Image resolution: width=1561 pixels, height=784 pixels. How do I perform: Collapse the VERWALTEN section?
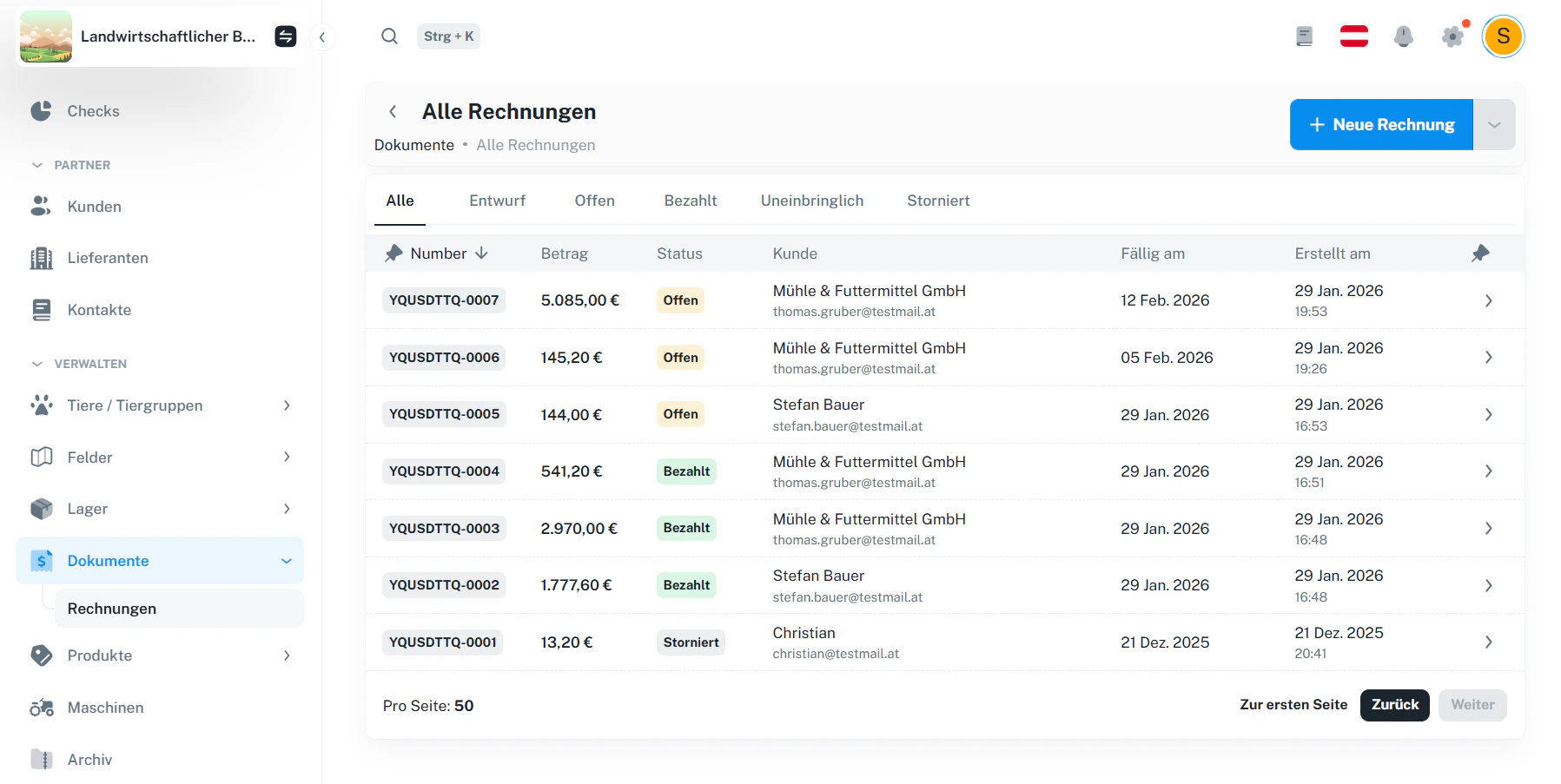(x=79, y=364)
